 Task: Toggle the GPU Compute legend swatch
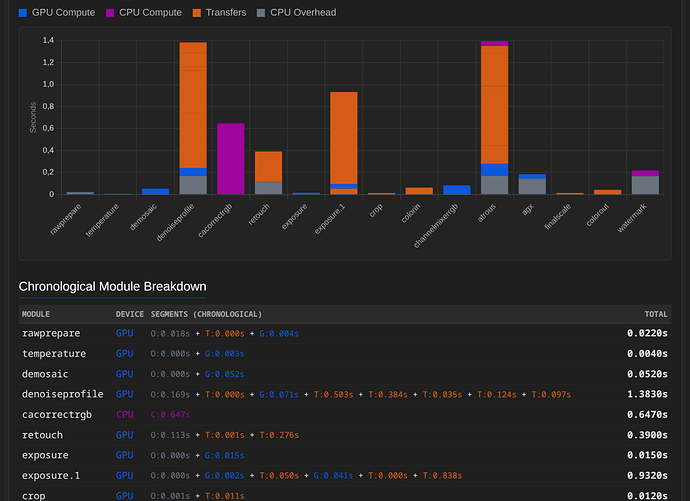tap(24, 13)
